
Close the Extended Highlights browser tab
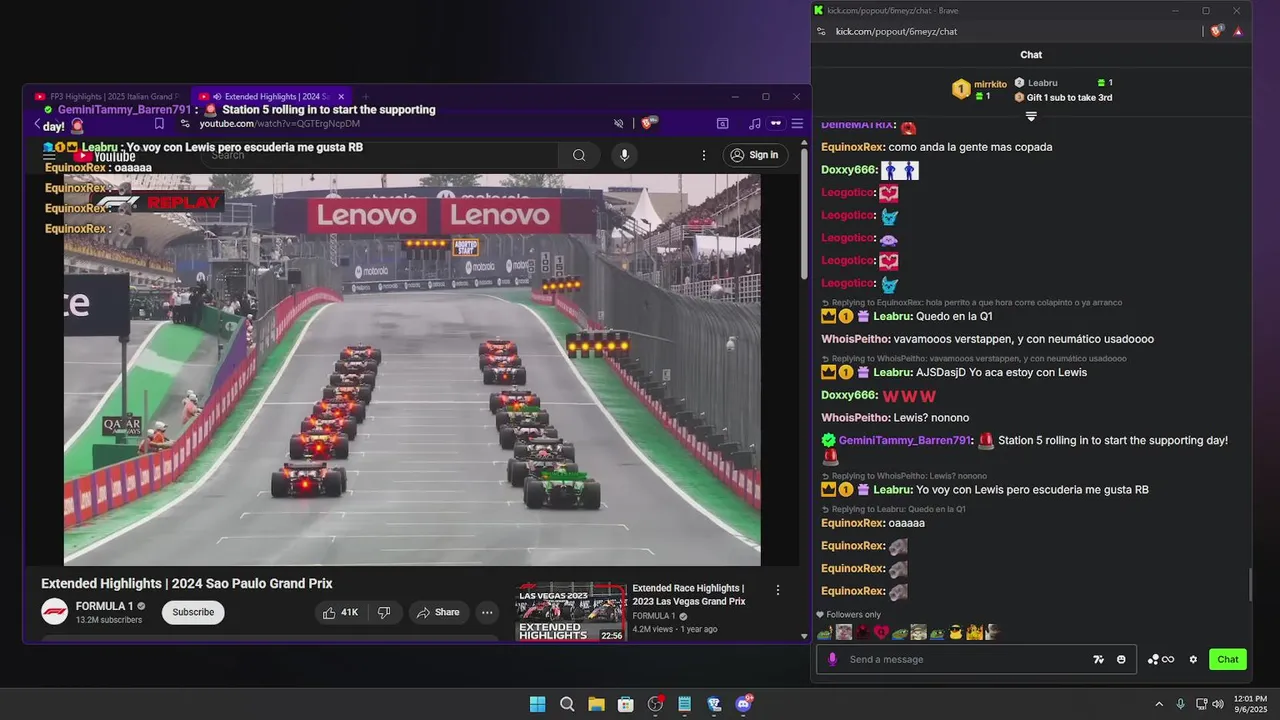click(x=341, y=97)
